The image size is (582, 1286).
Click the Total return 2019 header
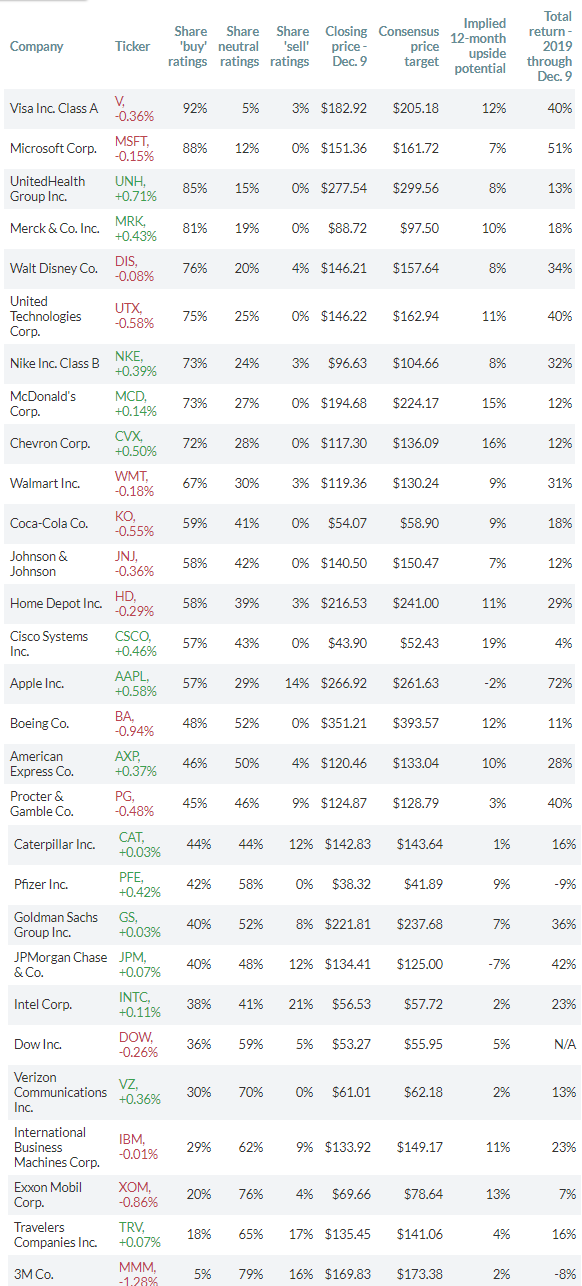[556, 46]
